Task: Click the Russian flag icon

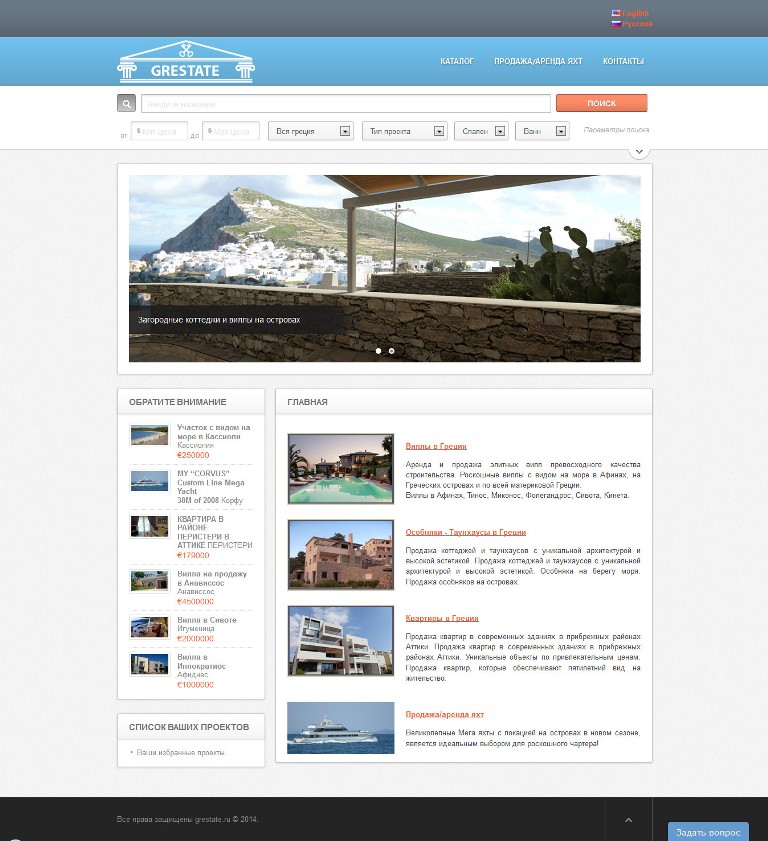Action: pos(616,24)
